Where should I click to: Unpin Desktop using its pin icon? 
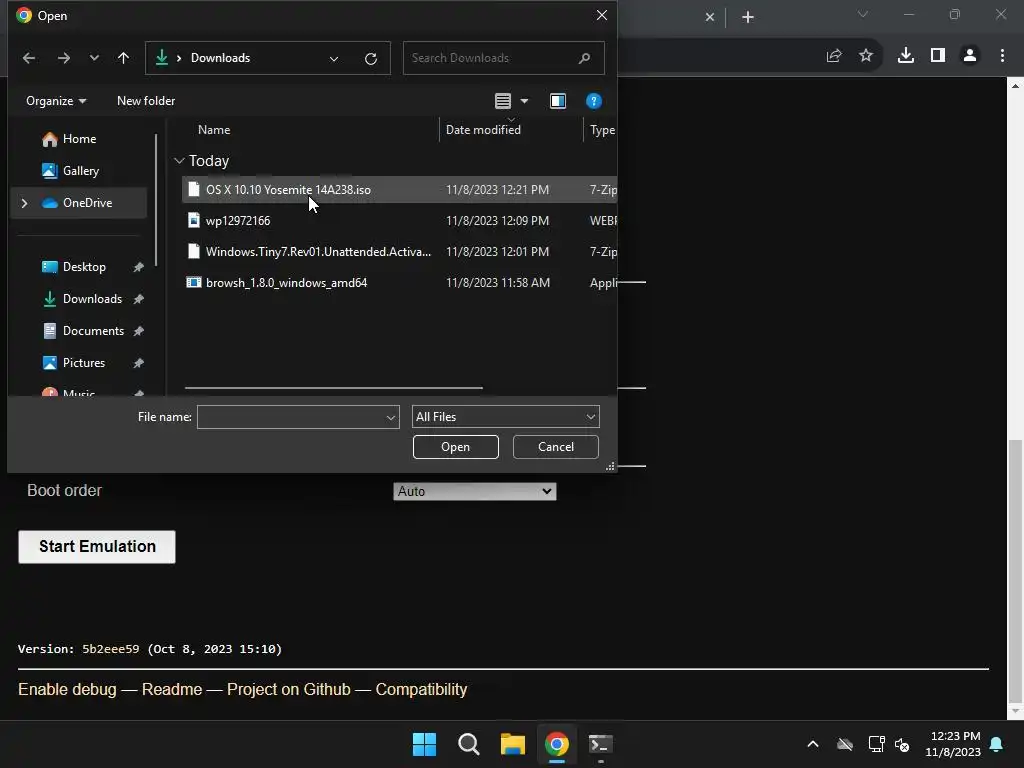pos(138,267)
